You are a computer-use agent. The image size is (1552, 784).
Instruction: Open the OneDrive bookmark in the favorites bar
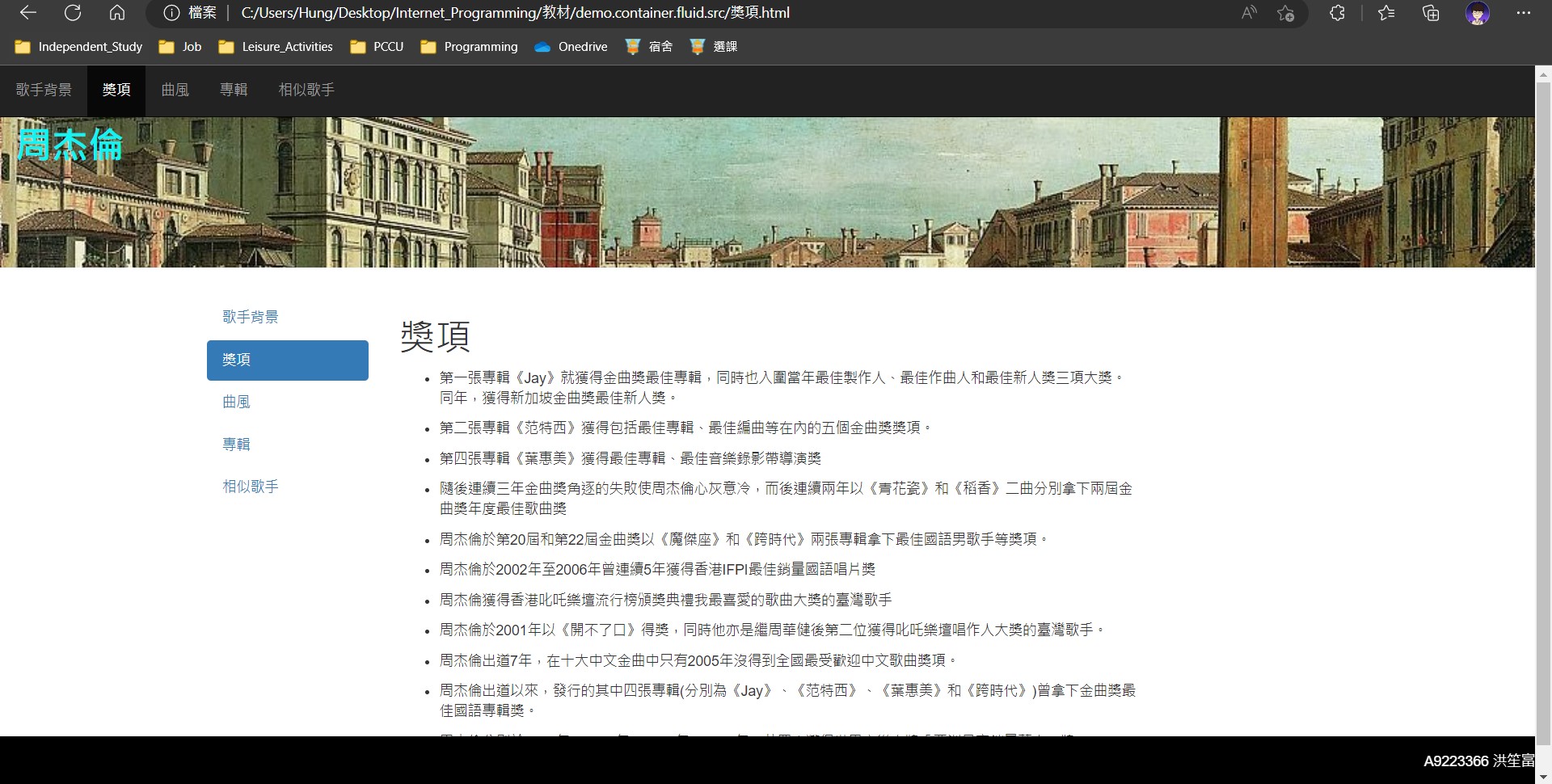[x=571, y=47]
